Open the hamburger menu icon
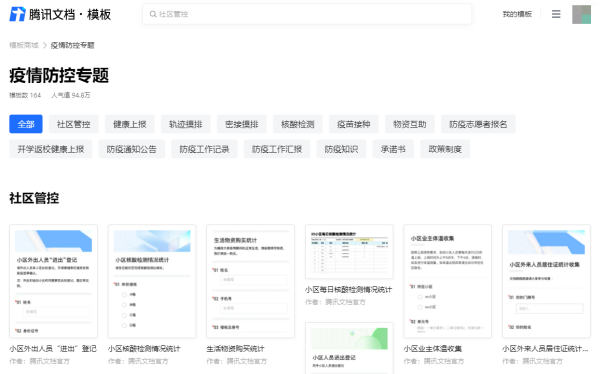The image size is (605, 374). [556, 14]
